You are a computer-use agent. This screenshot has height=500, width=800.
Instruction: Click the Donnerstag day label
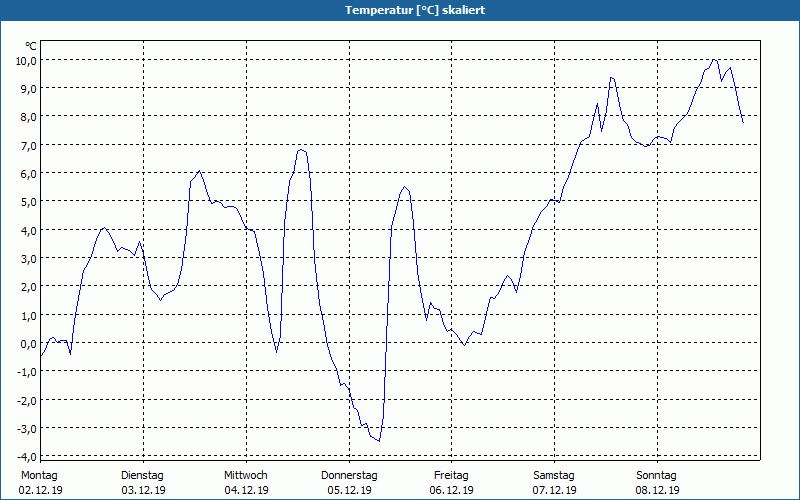pyautogui.click(x=349, y=476)
